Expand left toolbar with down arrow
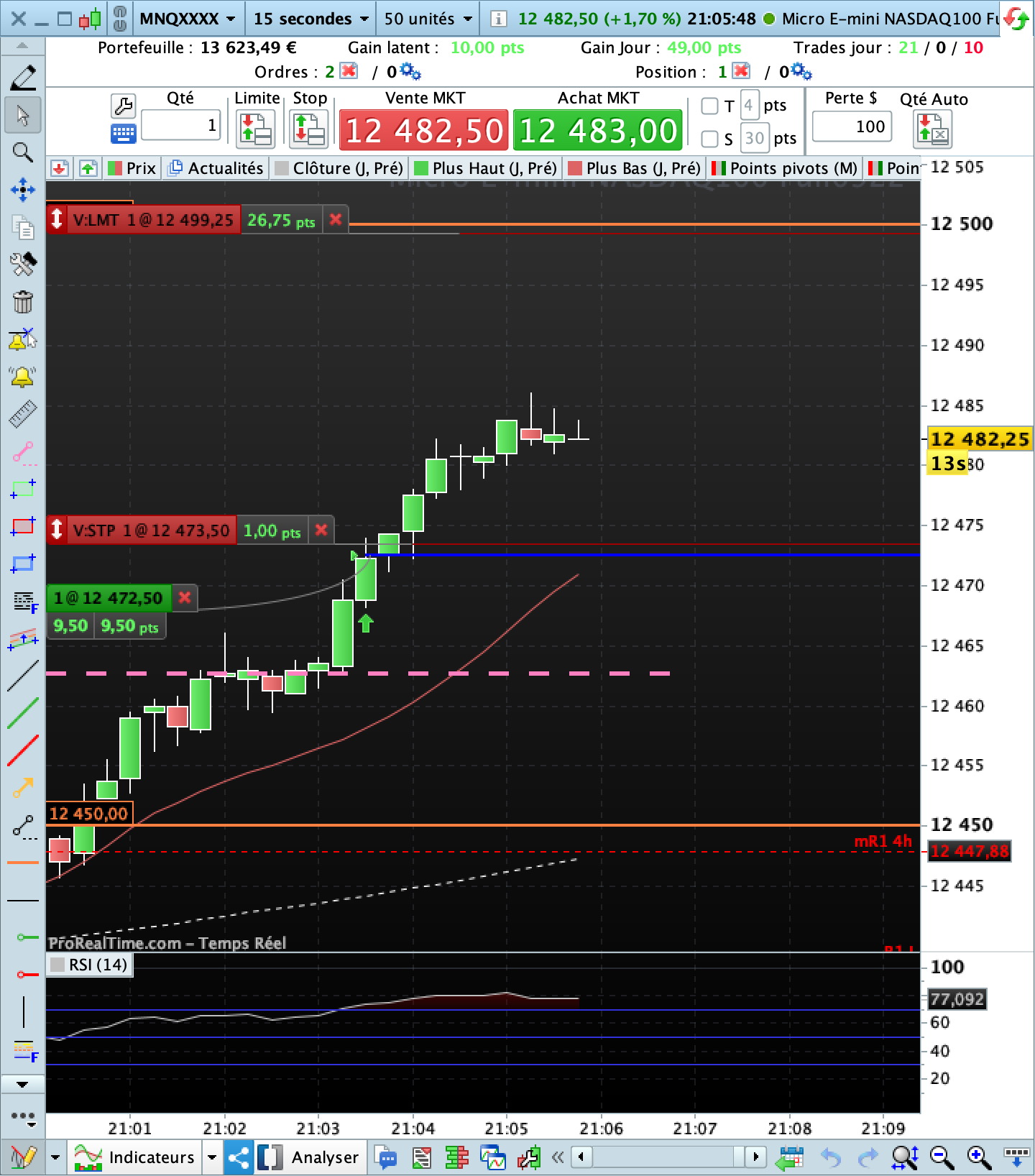This screenshot has height=1176, width=1035. (22, 1084)
